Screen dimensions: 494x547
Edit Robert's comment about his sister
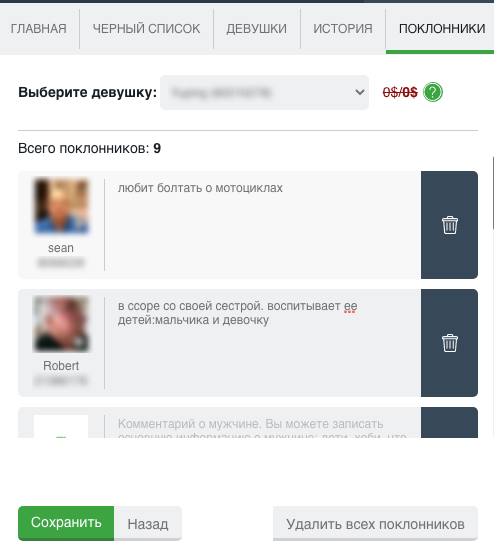(263, 343)
